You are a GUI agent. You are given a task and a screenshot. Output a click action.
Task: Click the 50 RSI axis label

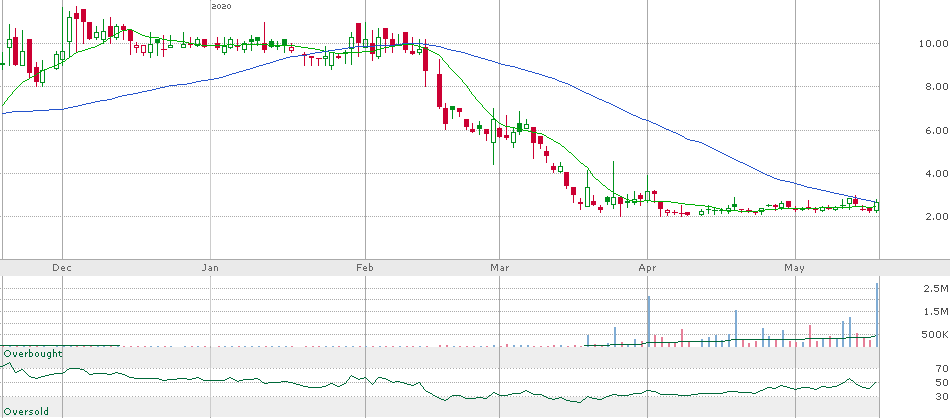pyautogui.click(x=941, y=382)
